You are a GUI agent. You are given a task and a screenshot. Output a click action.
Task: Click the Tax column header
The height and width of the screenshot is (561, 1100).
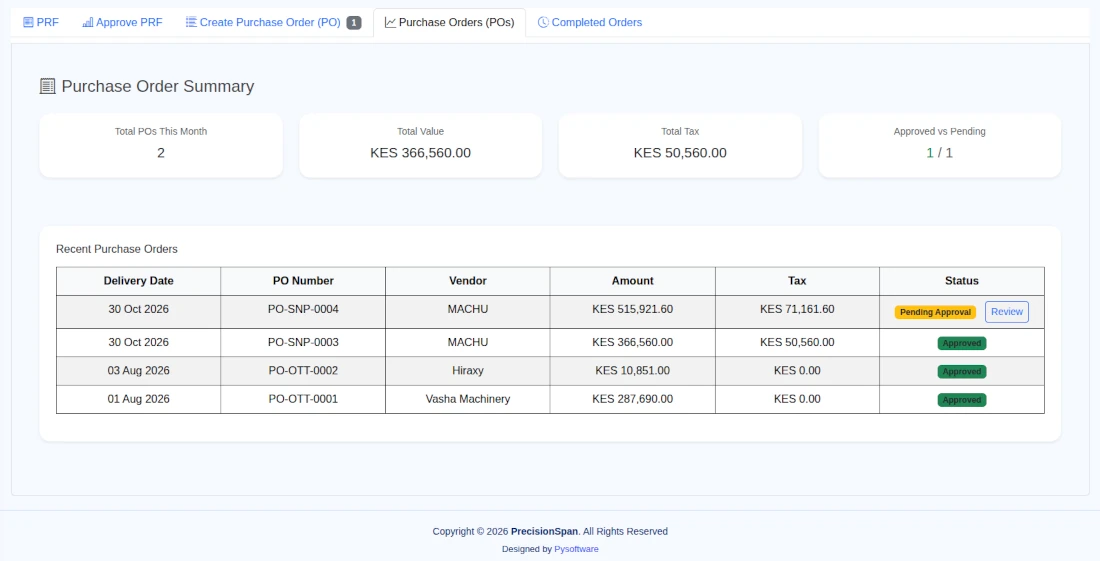pos(797,280)
